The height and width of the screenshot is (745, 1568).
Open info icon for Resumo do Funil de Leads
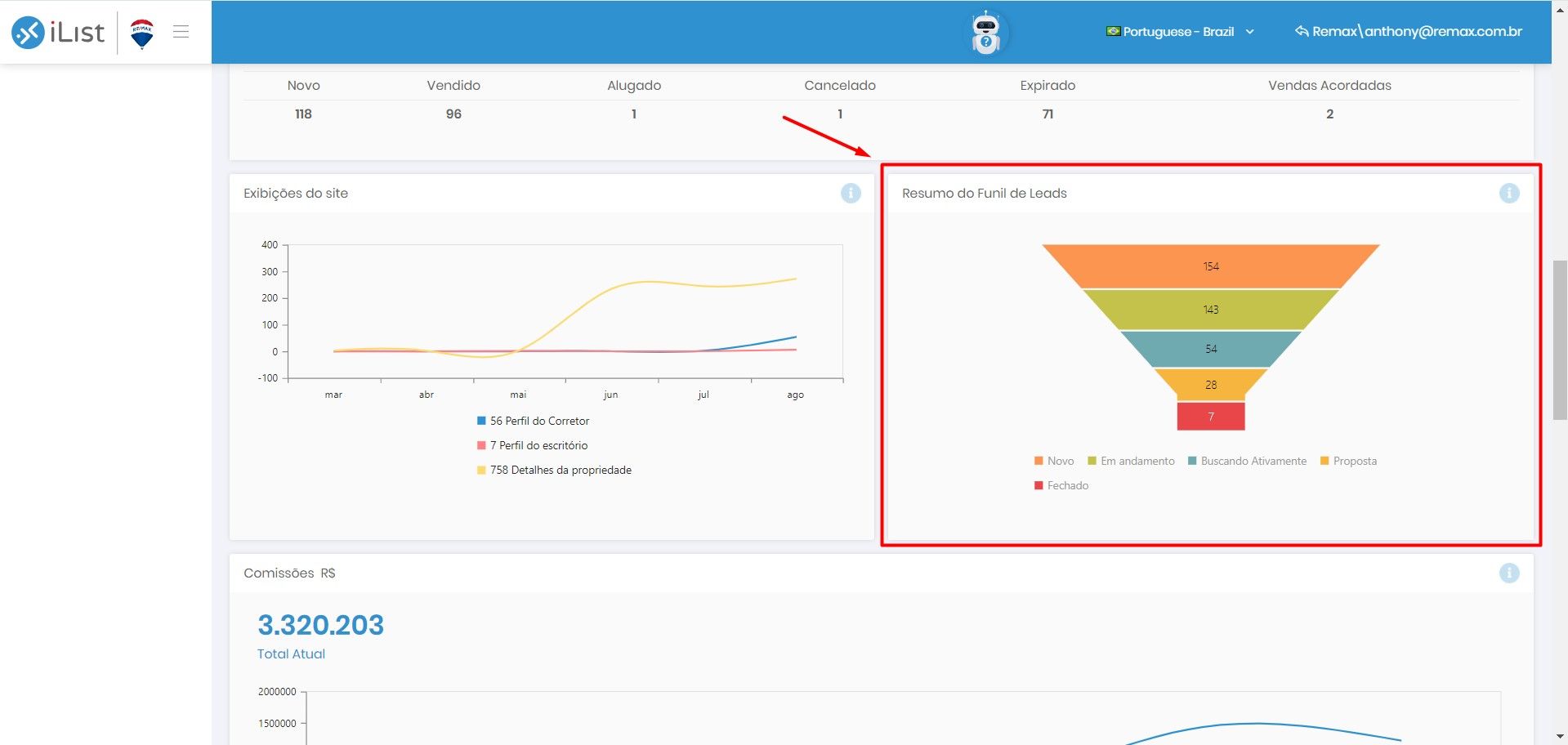click(x=1509, y=194)
